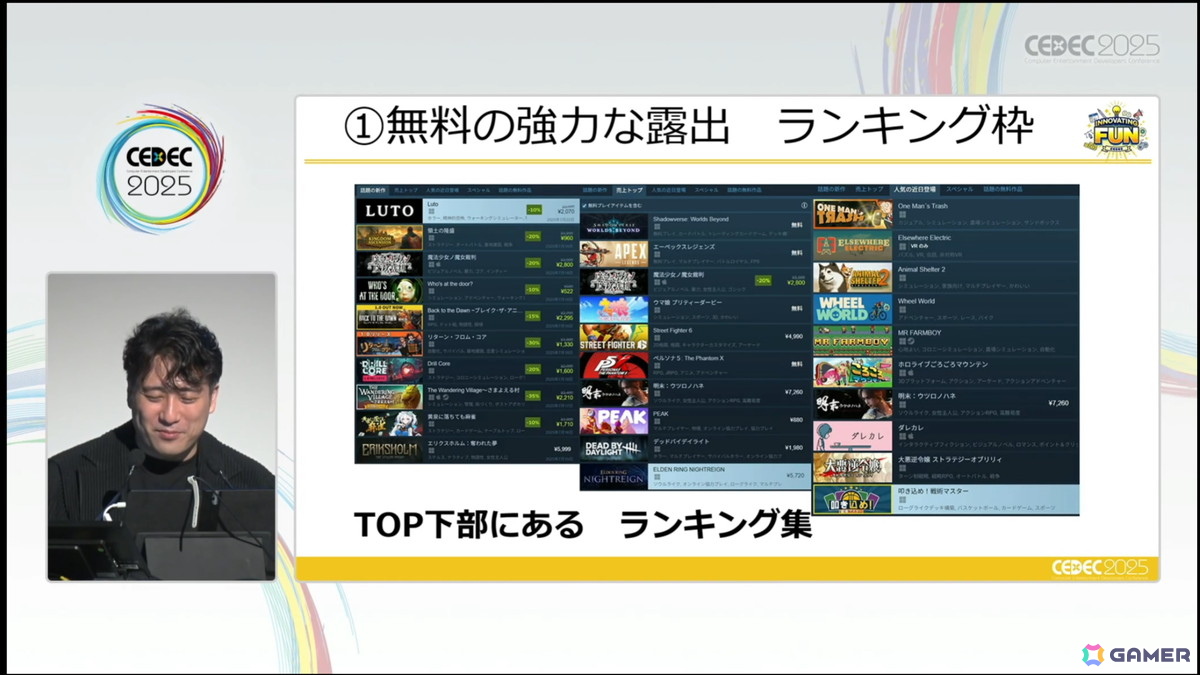This screenshot has height=675, width=1200.
Task: Click the -35% discount badge on The Wandering Village
Action: tap(534, 397)
